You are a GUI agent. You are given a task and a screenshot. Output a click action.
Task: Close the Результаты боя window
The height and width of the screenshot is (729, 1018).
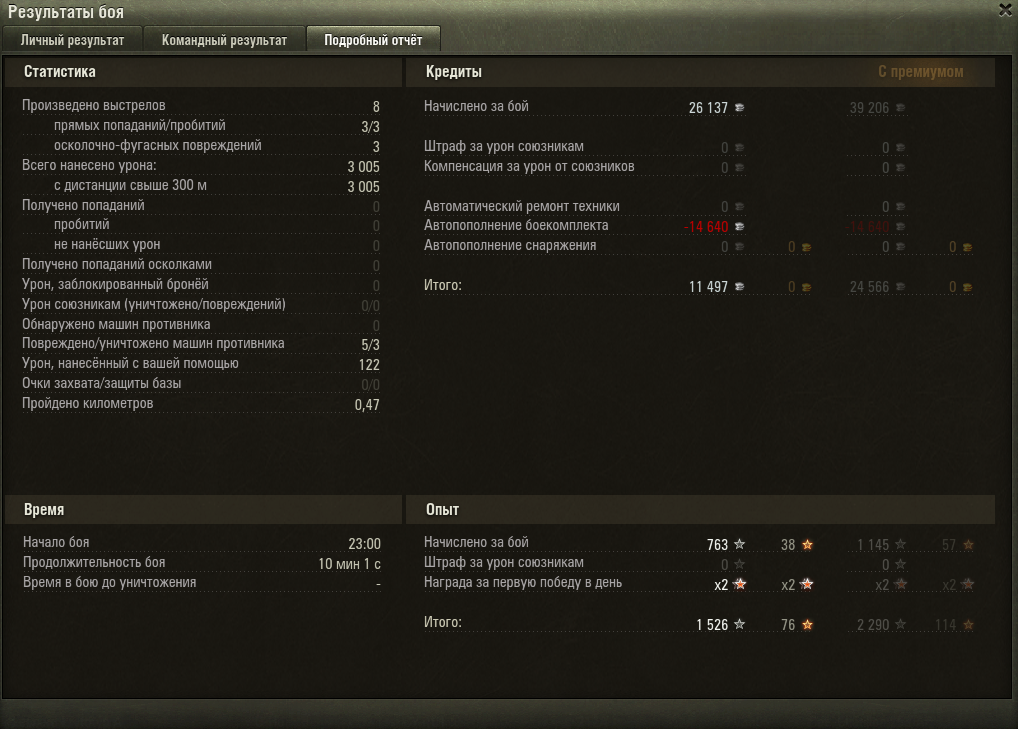coord(1006,10)
